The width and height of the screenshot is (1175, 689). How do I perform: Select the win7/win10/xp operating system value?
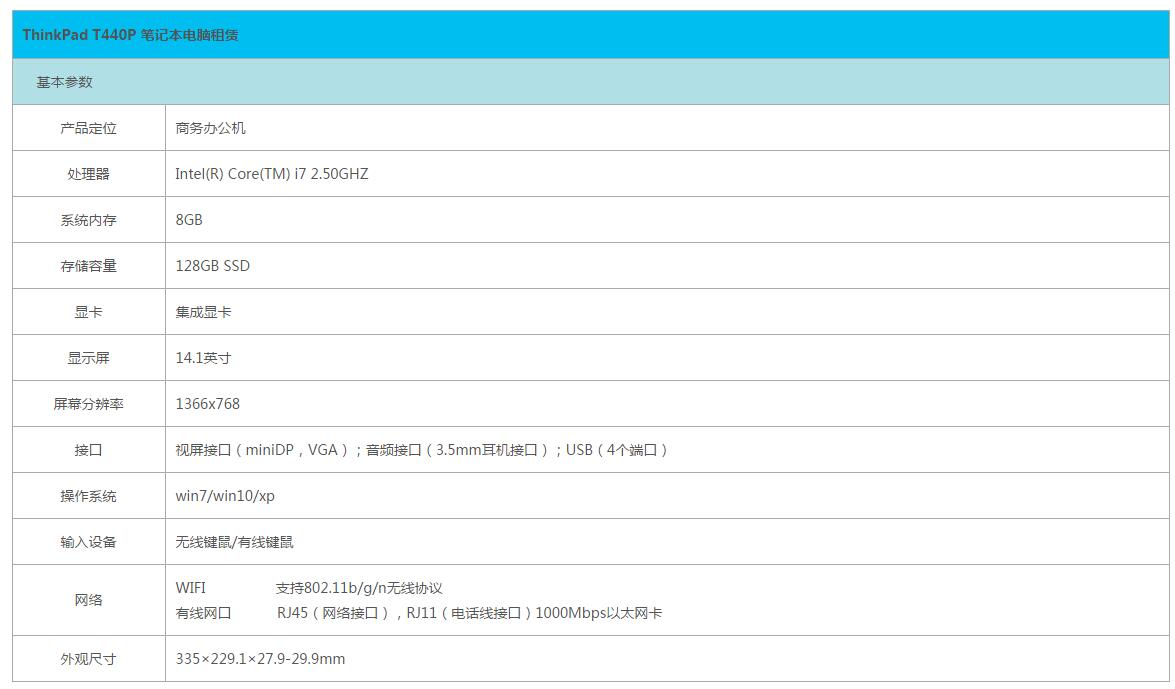[x=224, y=496]
